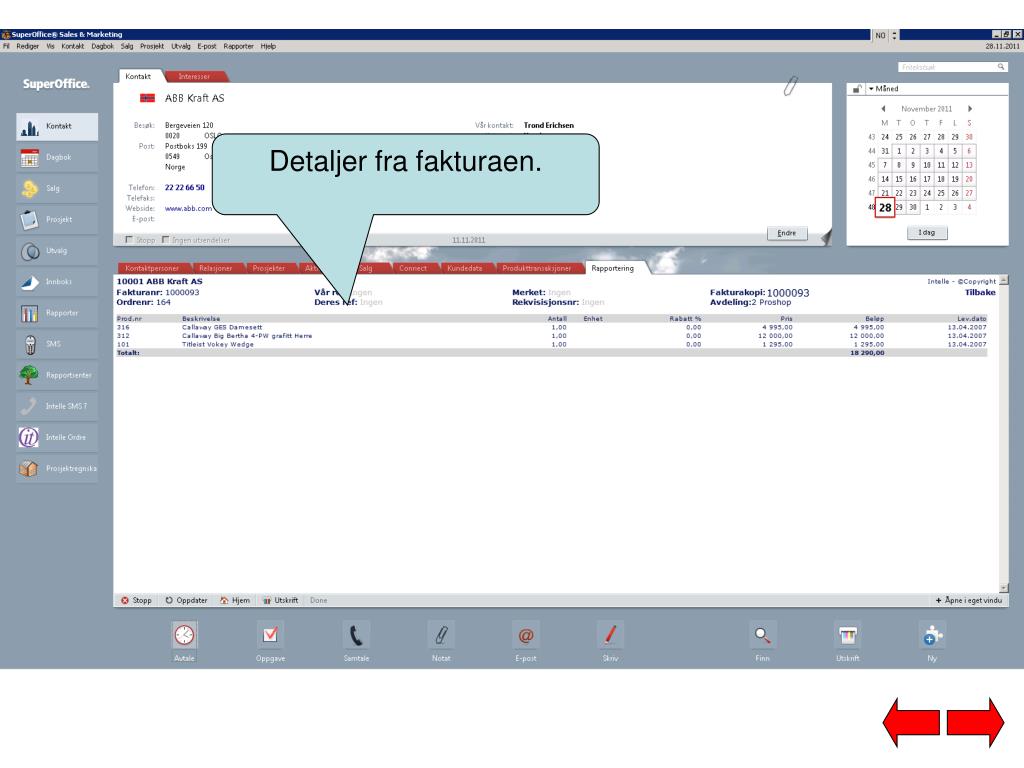Click Åpne i eget vindu

click(x=968, y=600)
